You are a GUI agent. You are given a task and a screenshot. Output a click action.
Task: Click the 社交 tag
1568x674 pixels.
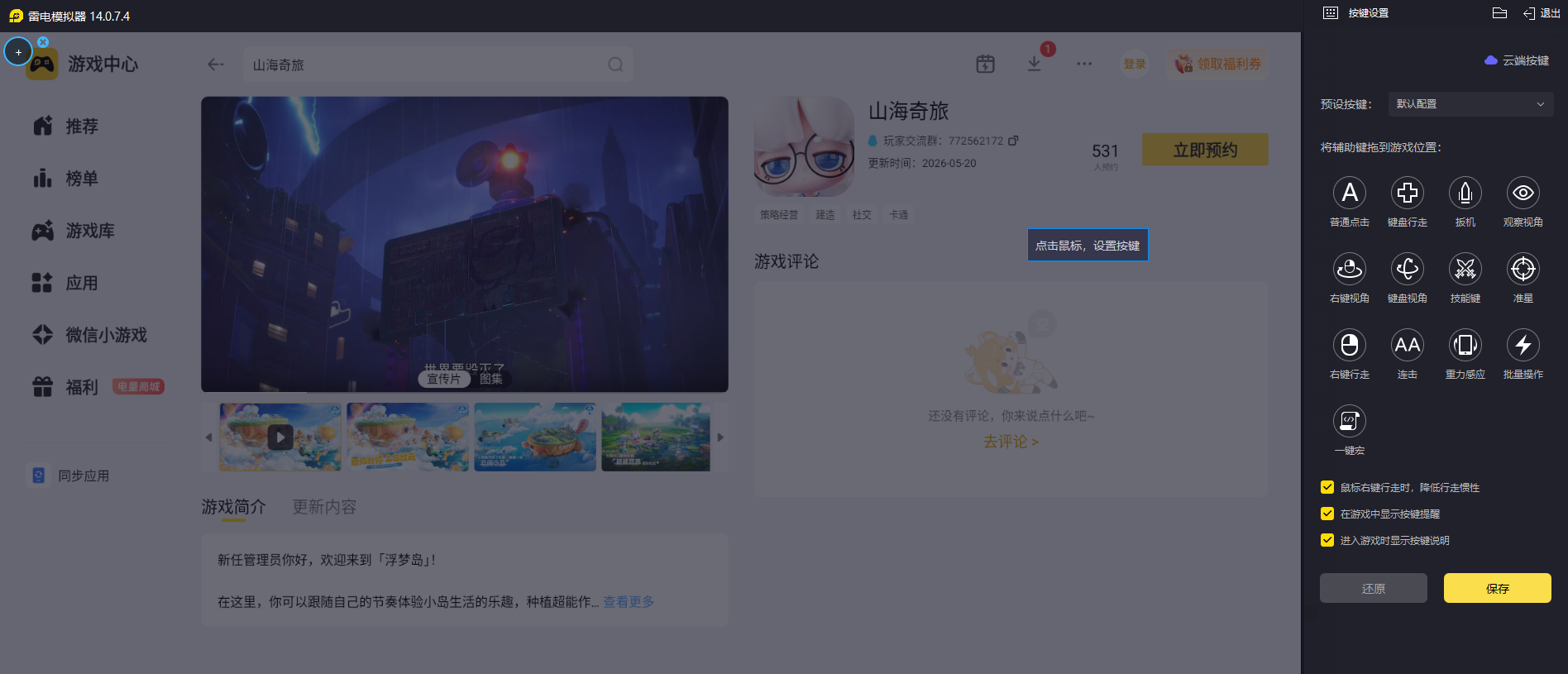tap(862, 215)
